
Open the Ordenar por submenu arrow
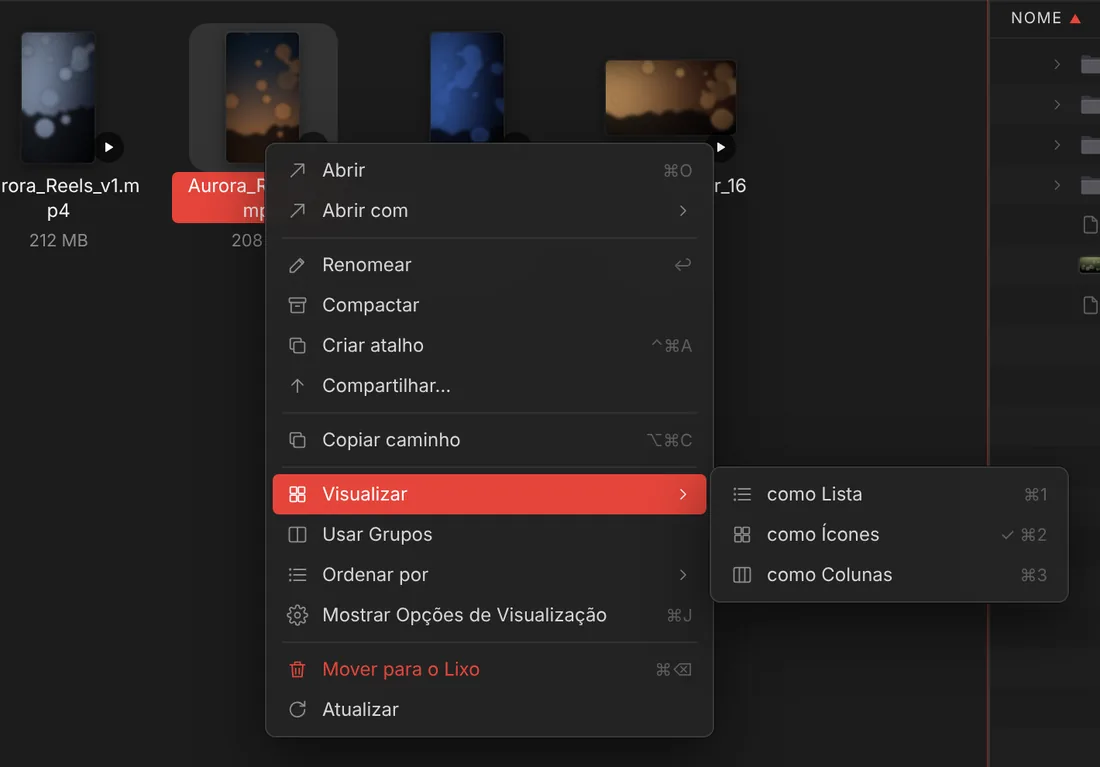click(x=683, y=575)
